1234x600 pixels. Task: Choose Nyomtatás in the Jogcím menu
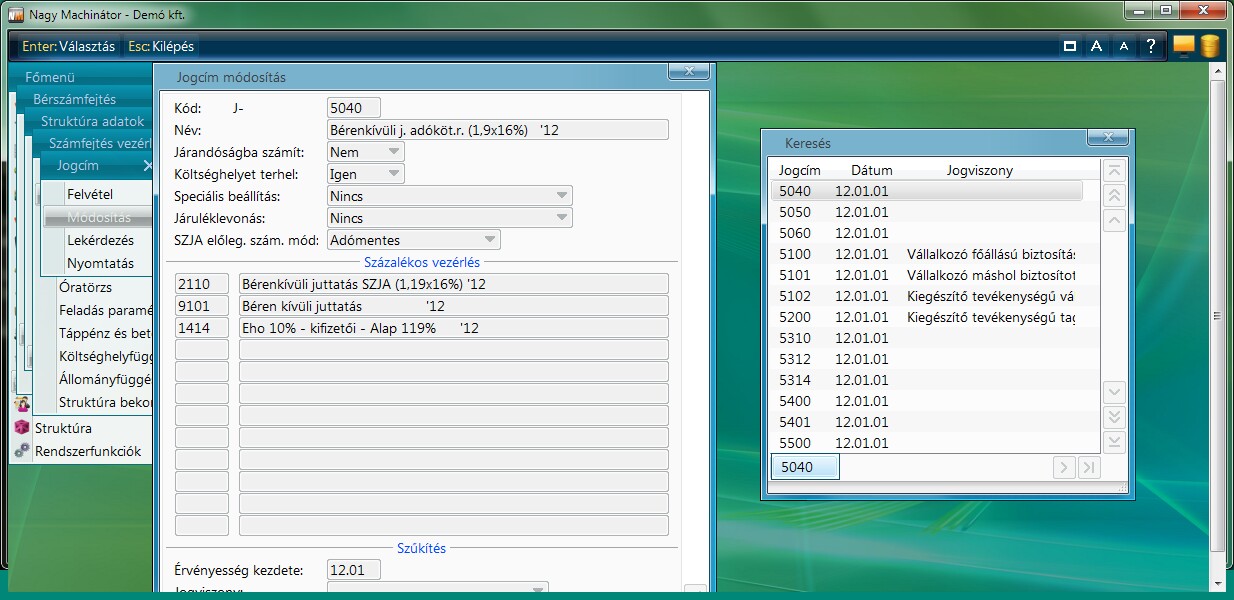100,264
